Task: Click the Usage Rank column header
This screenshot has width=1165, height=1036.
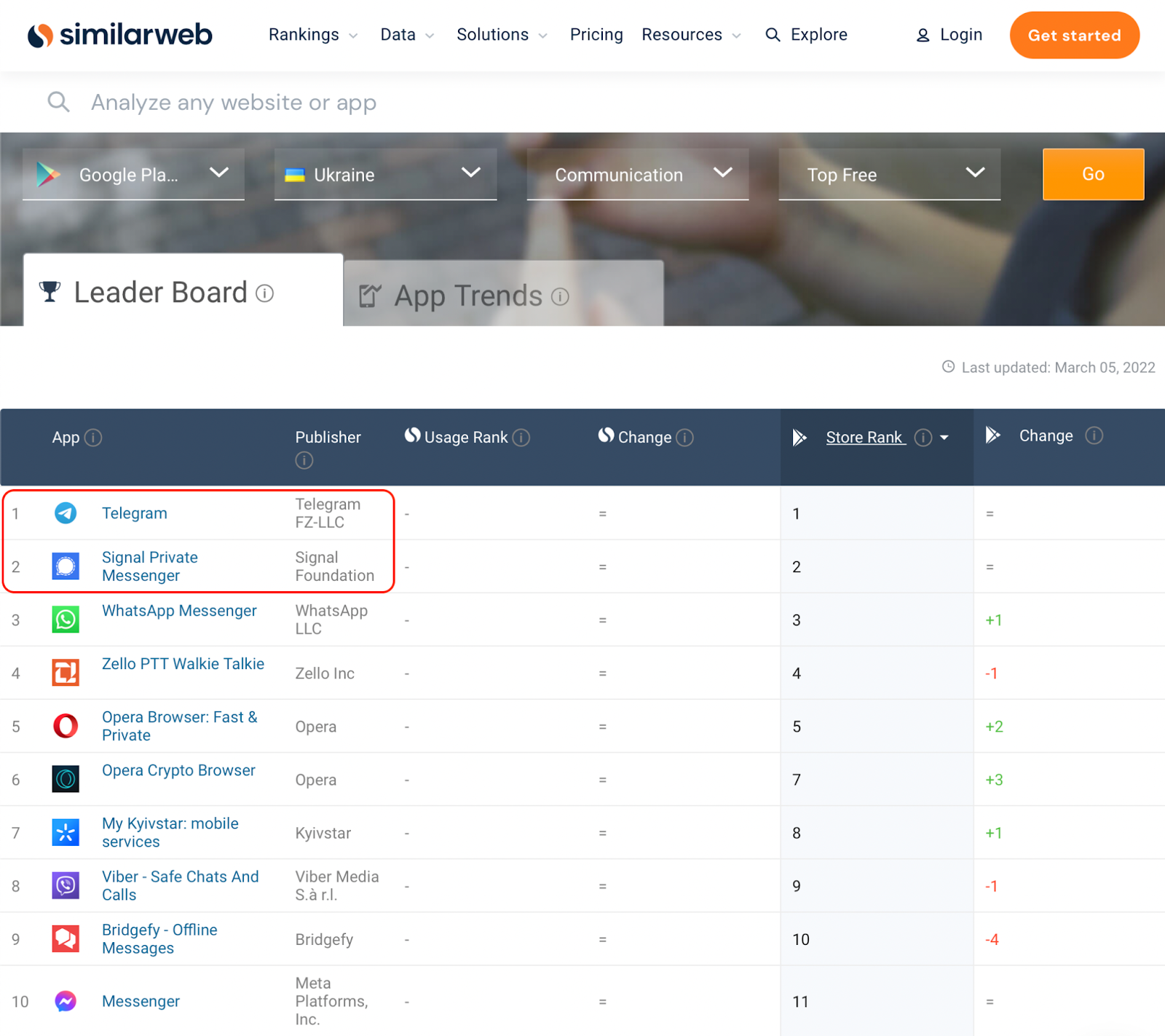Action: (x=466, y=438)
